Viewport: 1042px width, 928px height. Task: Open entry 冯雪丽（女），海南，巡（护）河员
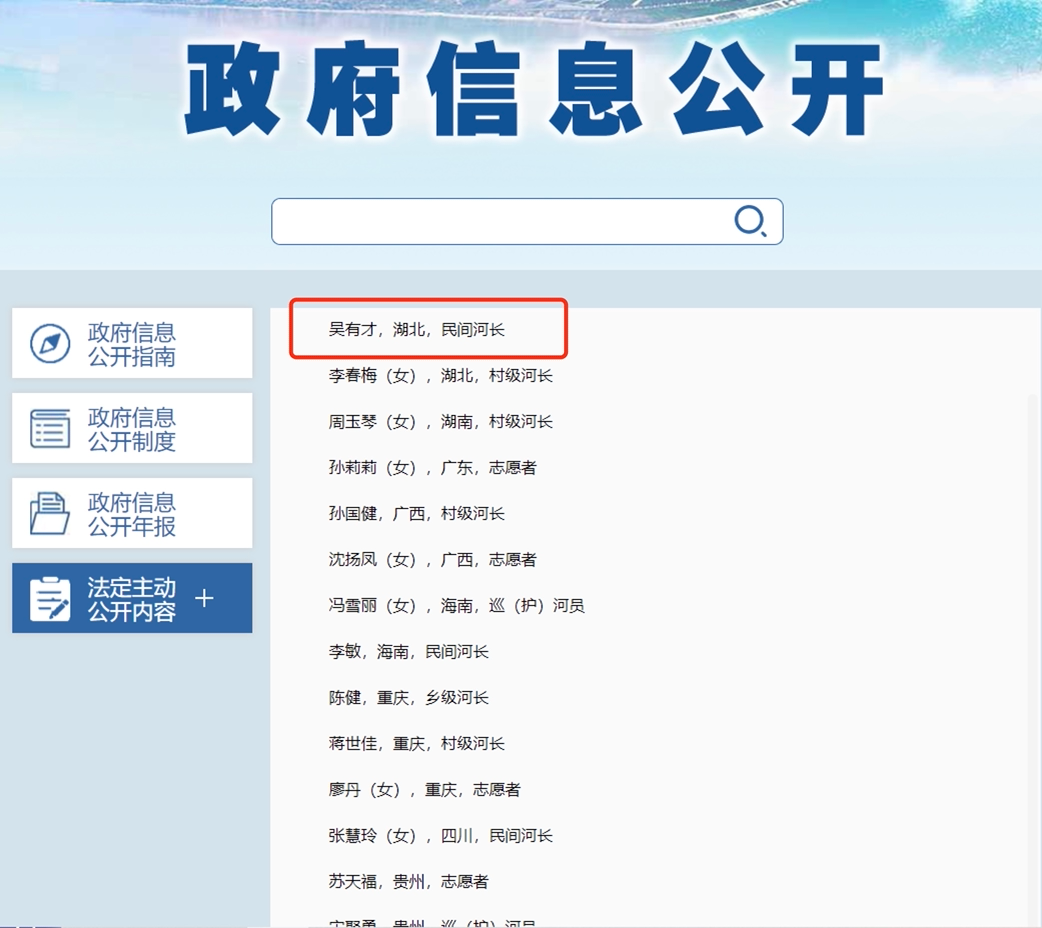pos(456,606)
